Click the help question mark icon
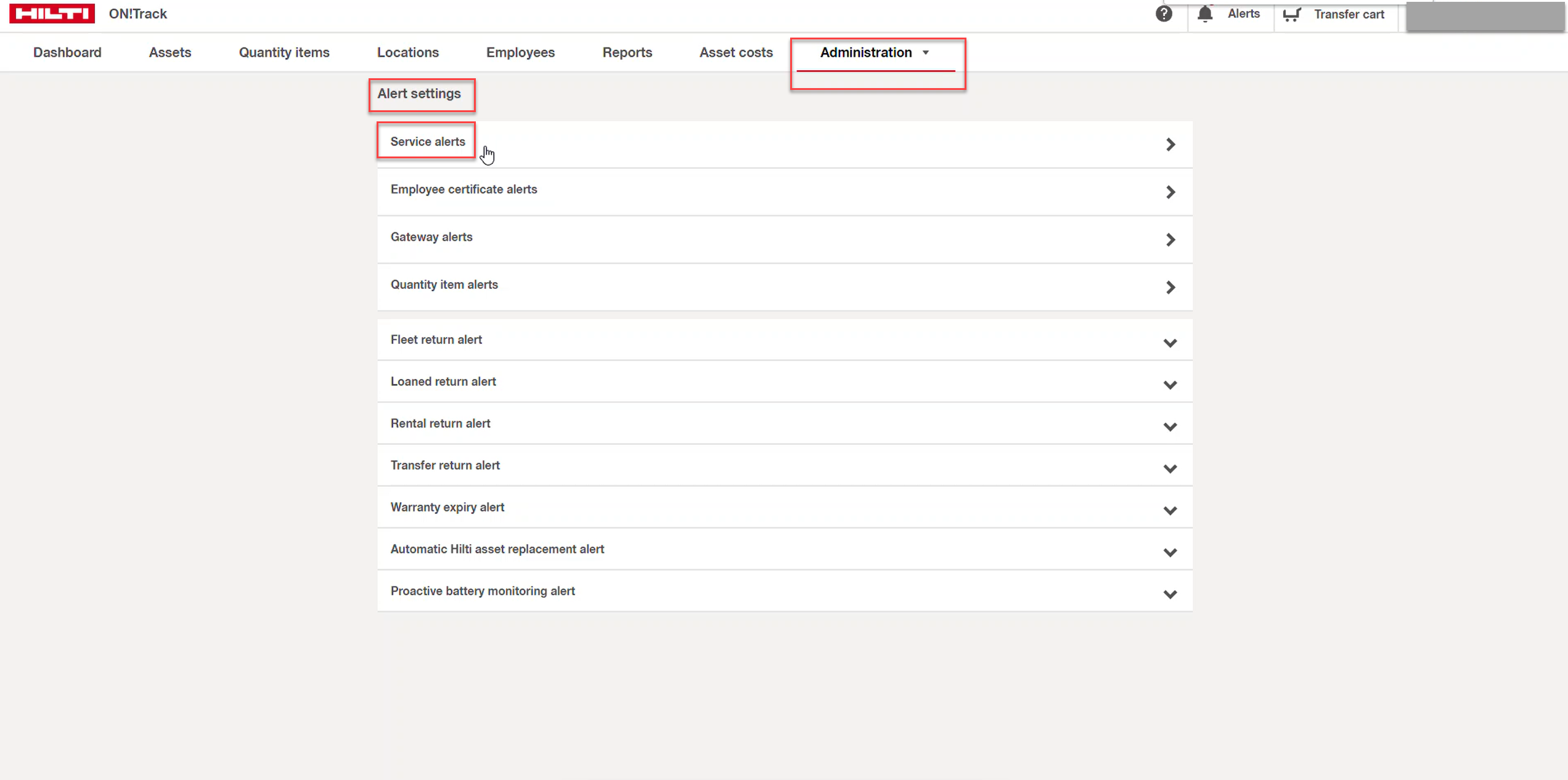This screenshot has height=780, width=1568. 1164,14
